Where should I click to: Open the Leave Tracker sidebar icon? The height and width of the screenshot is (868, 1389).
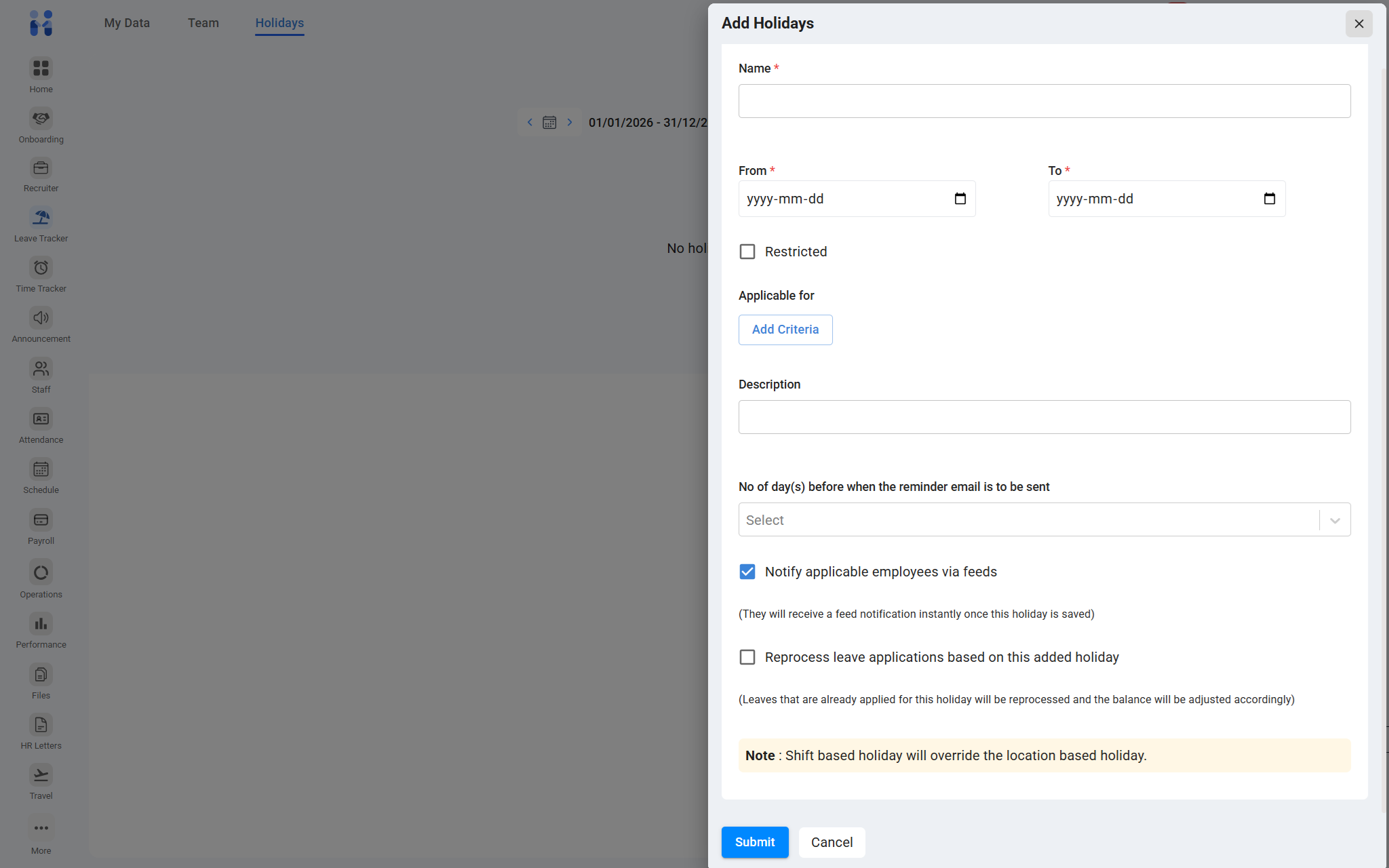(41, 218)
